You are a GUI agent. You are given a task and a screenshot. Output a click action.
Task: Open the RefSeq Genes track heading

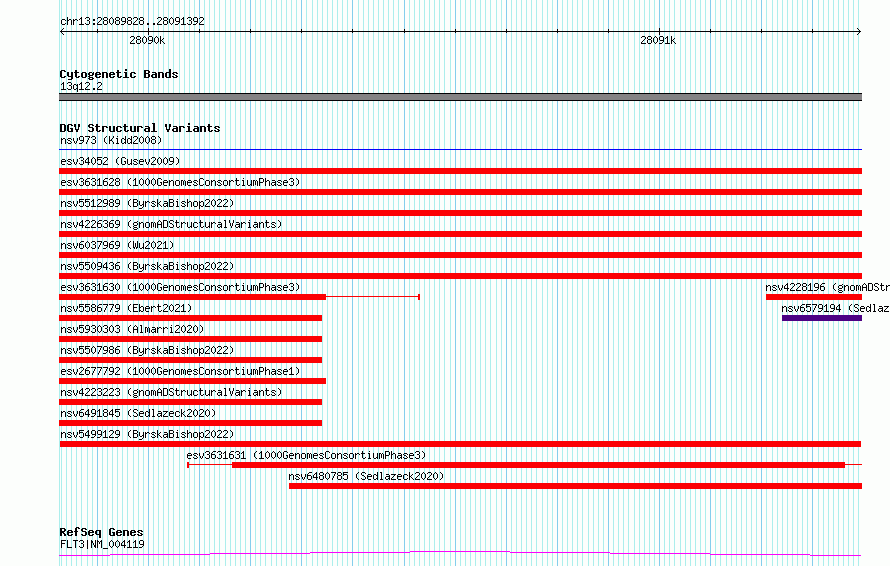pos(101,532)
